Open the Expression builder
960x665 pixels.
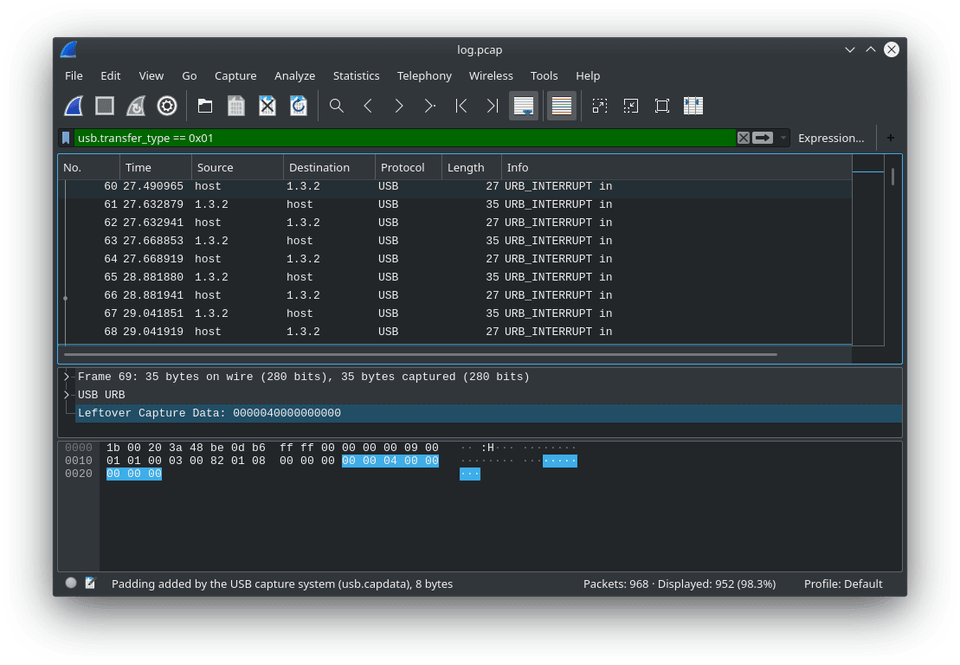[x=831, y=138]
